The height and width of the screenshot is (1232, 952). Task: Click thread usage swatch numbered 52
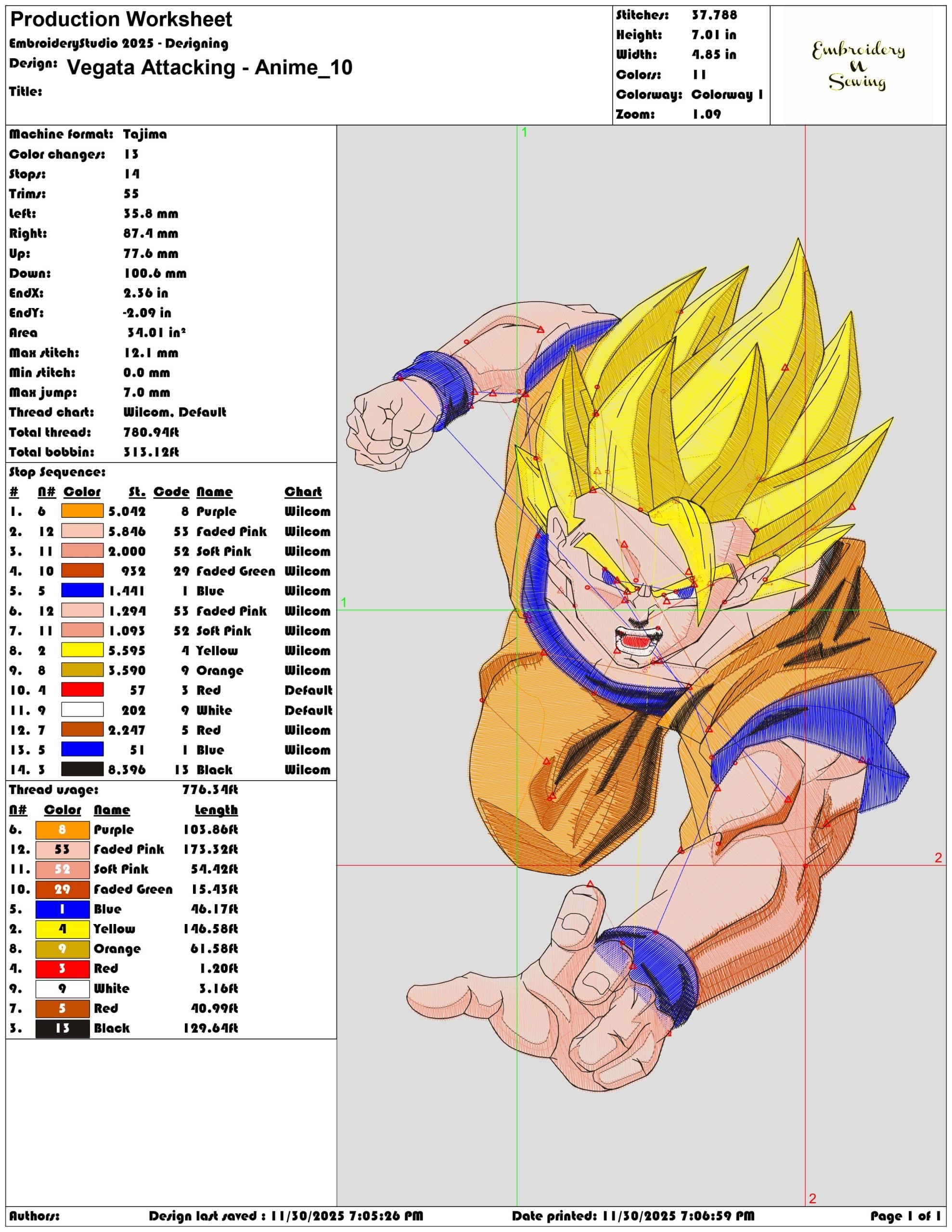click(x=63, y=869)
